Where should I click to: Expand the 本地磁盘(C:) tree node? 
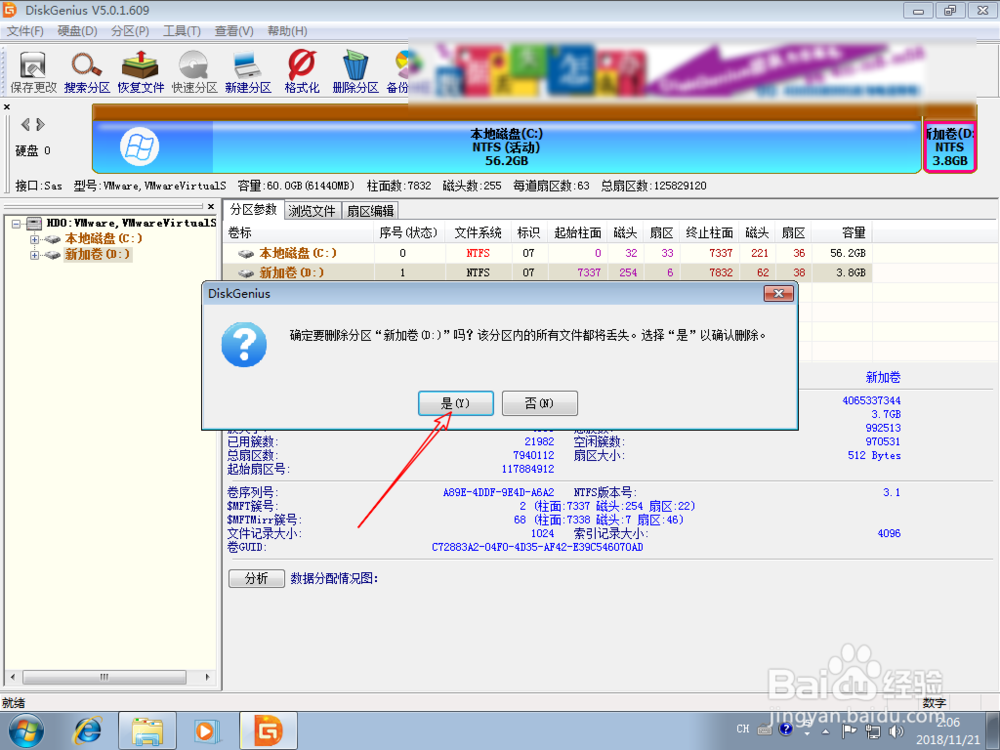pyautogui.click(x=34, y=239)
